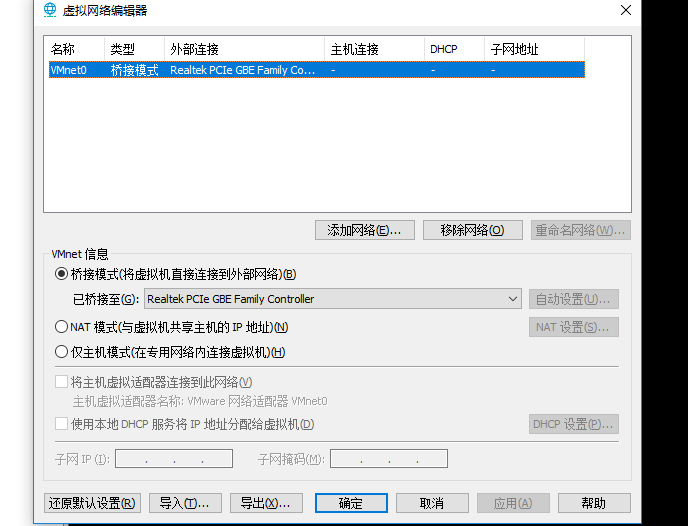
Task: Click Realtek PCIe GBE cell in table
Action: point(242,70)
